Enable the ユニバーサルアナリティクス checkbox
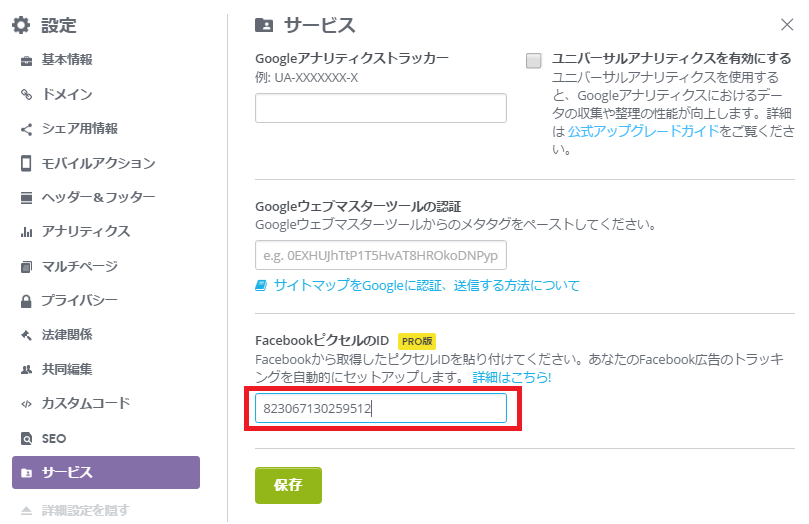Screen dimensions: 809x524 tap(533, 60)
